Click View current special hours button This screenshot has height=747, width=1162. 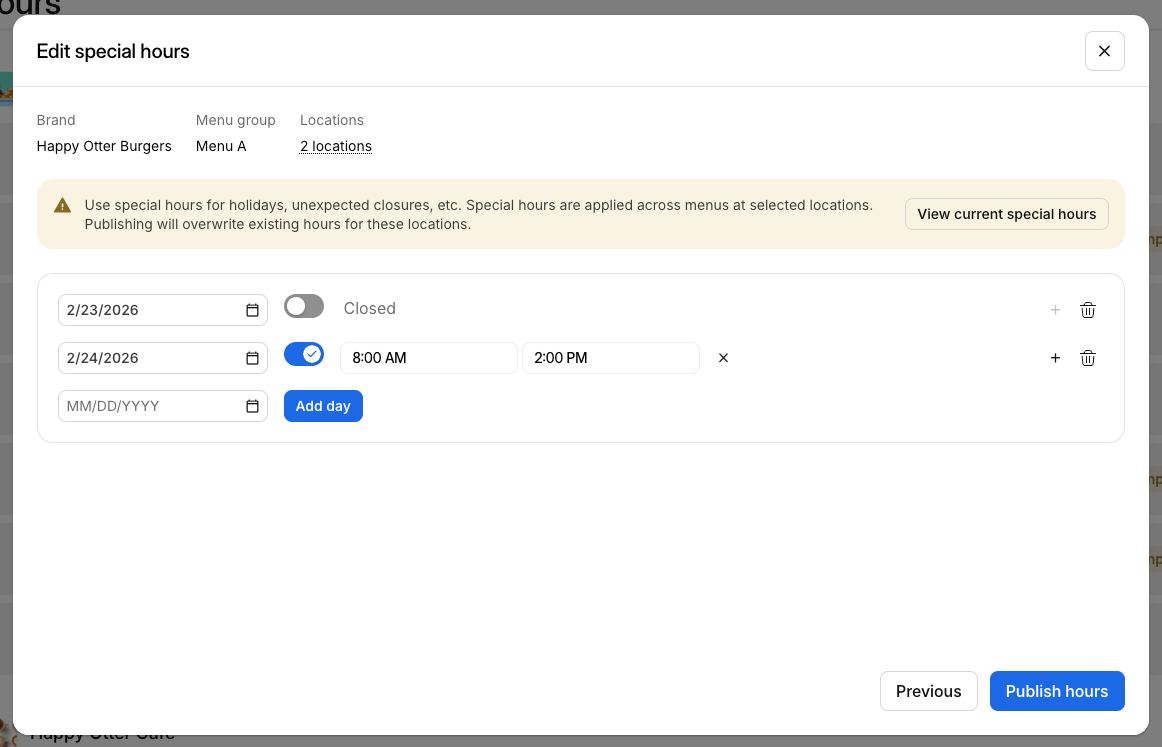1006,214
